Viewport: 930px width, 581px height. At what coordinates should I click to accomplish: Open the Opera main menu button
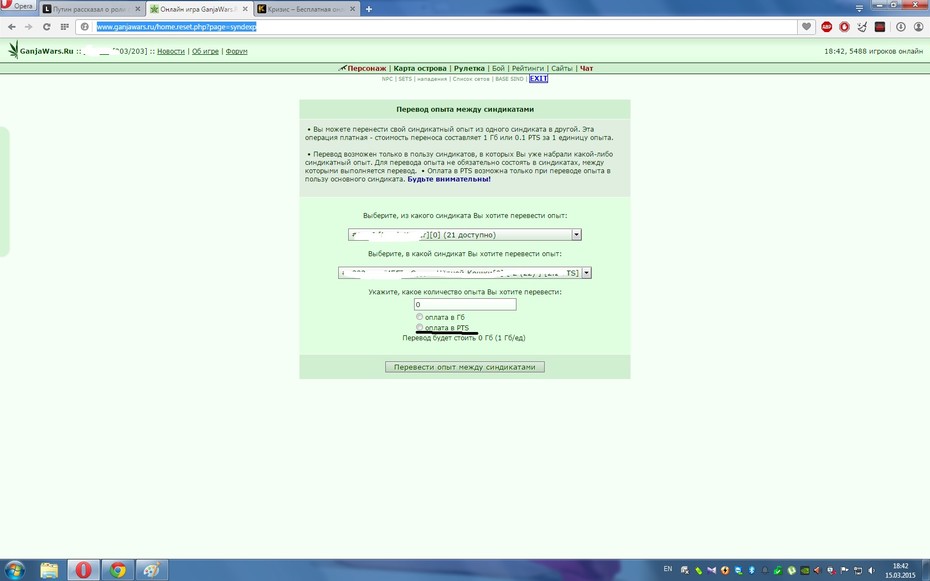pos(18,5)
